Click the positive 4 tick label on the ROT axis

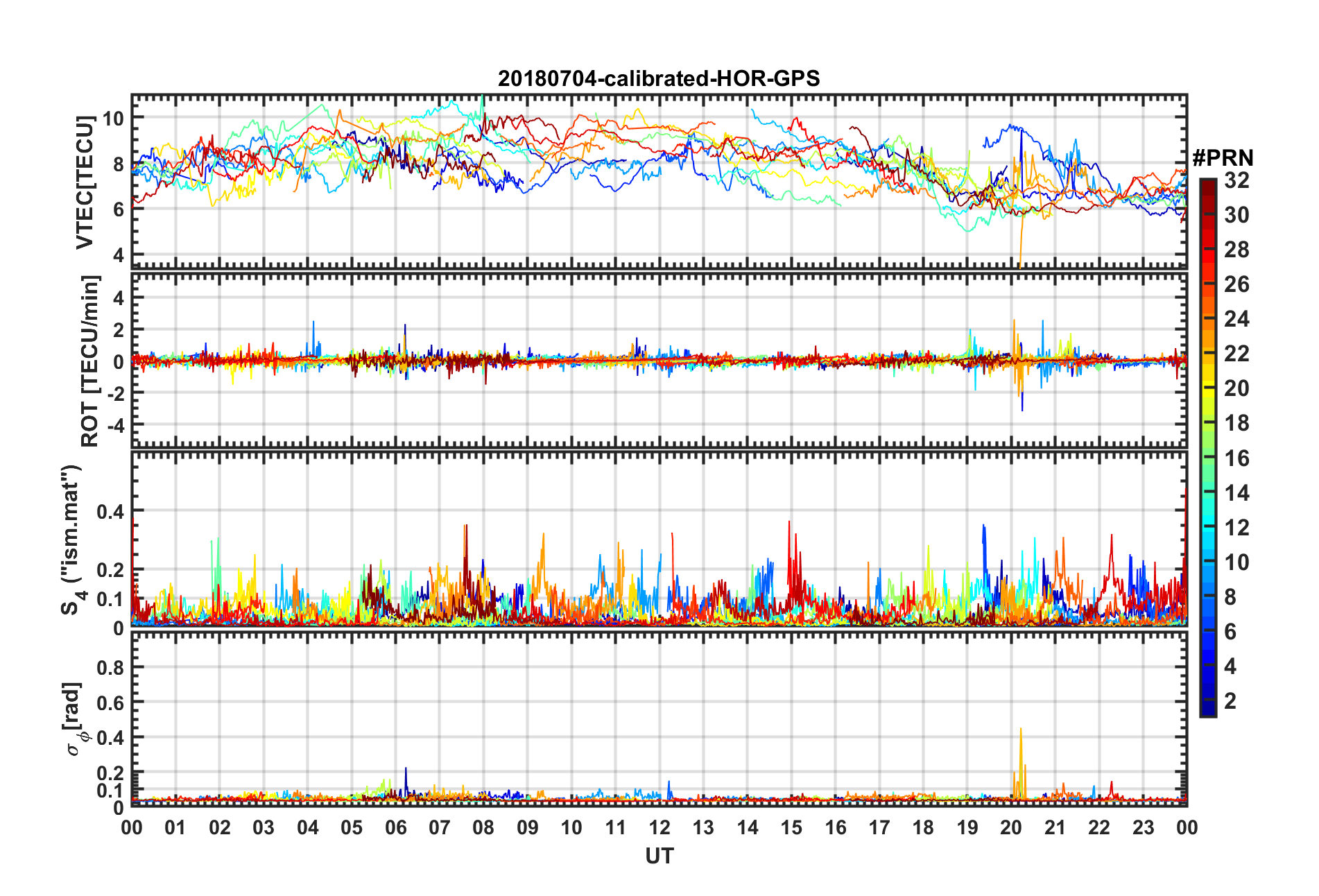coord(119,298)
